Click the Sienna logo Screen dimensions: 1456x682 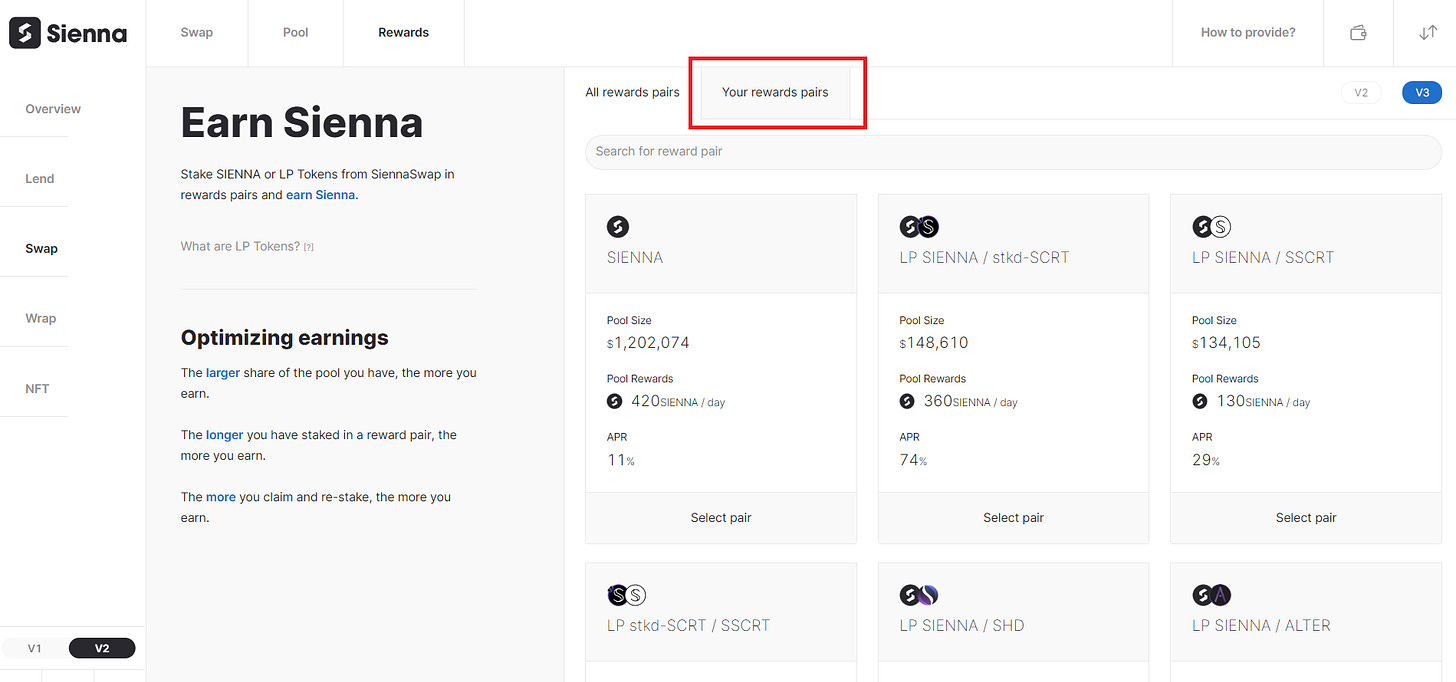pyautogui.click(x=68, y=33)
